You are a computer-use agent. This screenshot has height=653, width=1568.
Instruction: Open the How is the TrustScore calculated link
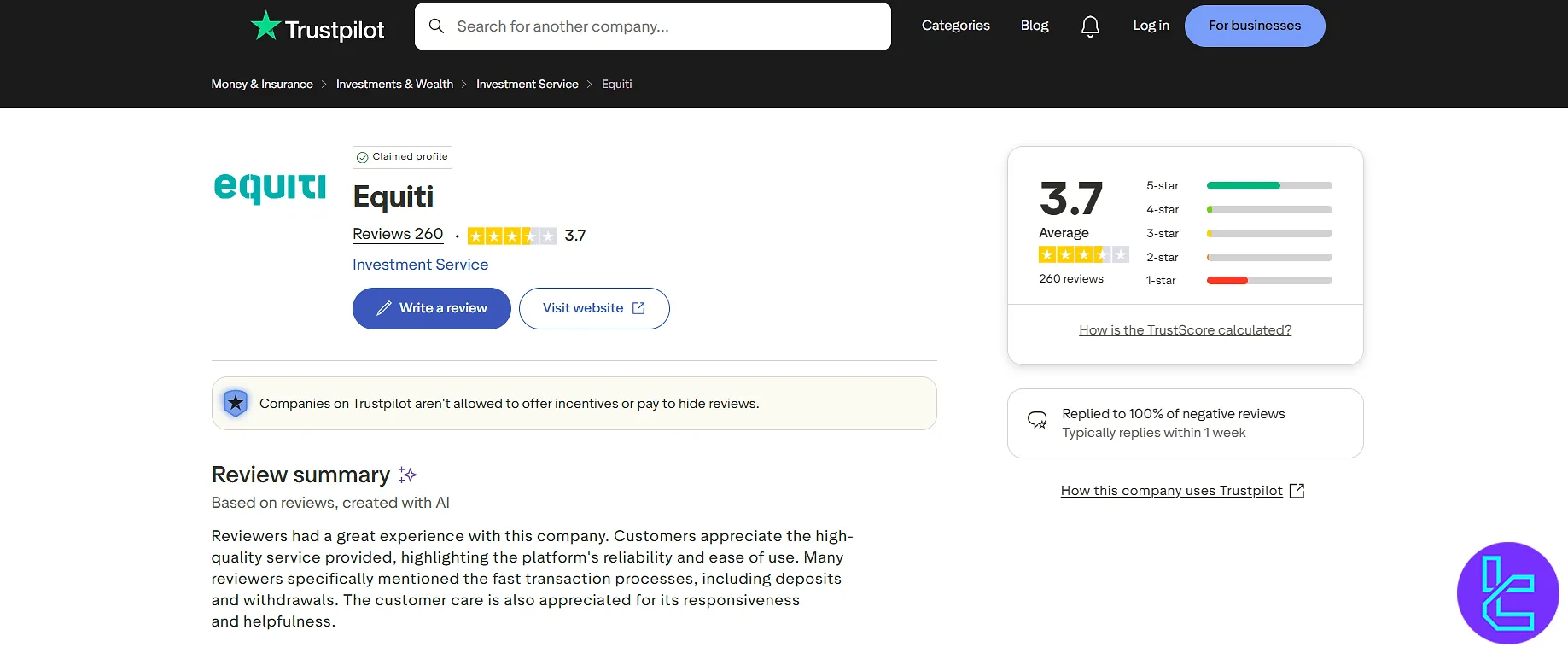tap(1185, 329)
